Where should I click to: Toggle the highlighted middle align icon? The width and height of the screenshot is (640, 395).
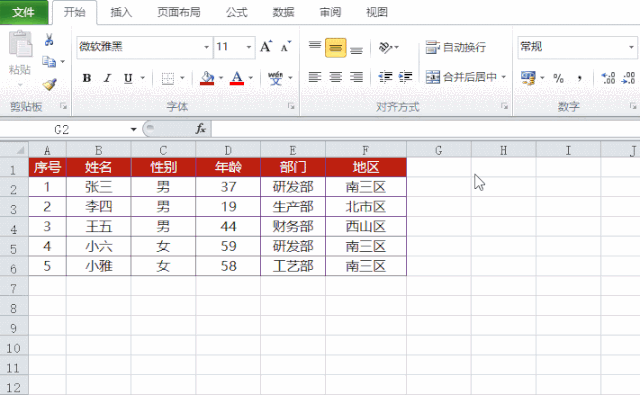tap(336, 48)
